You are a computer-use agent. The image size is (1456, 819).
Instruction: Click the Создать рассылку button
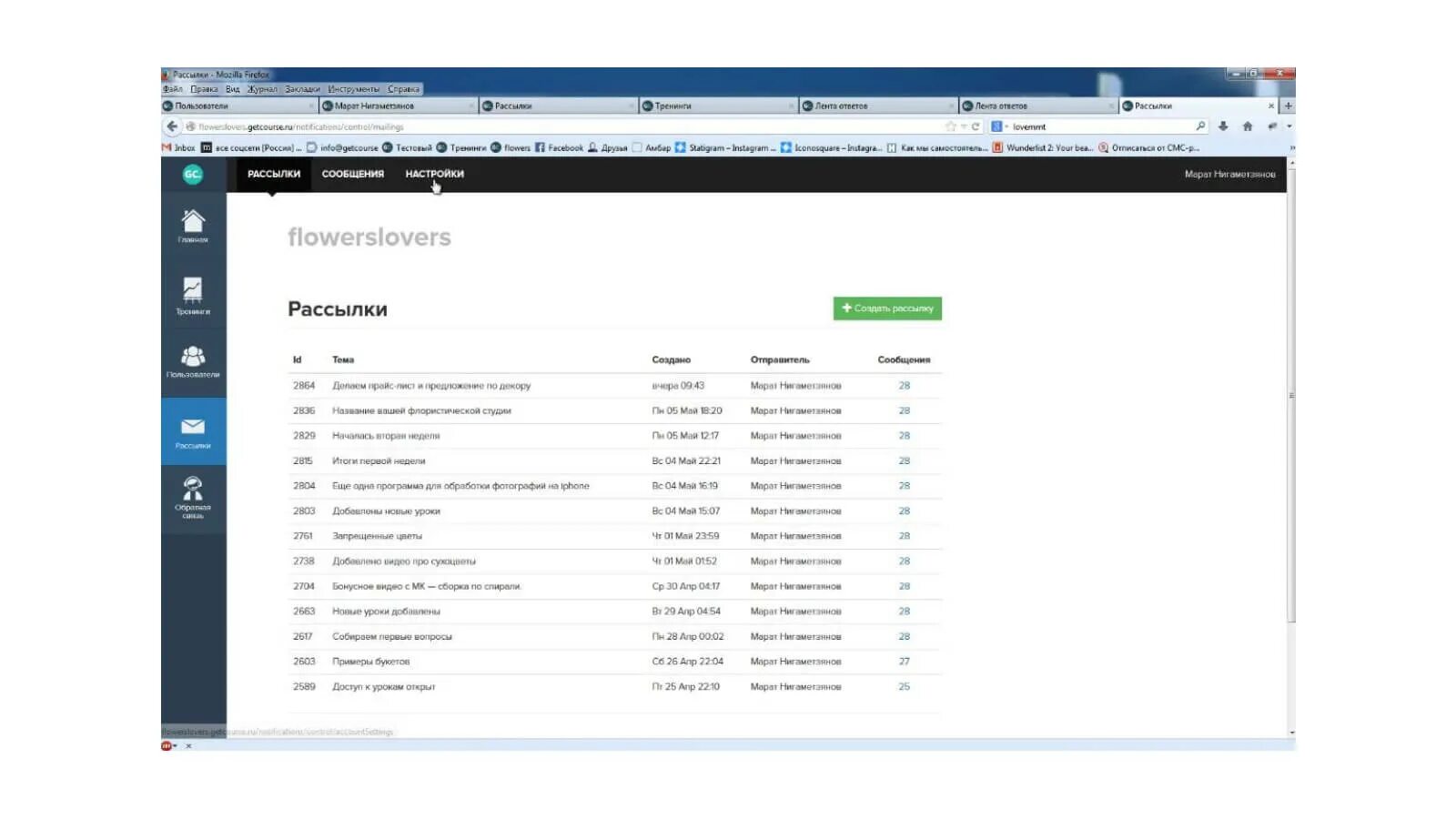[887, 308]
